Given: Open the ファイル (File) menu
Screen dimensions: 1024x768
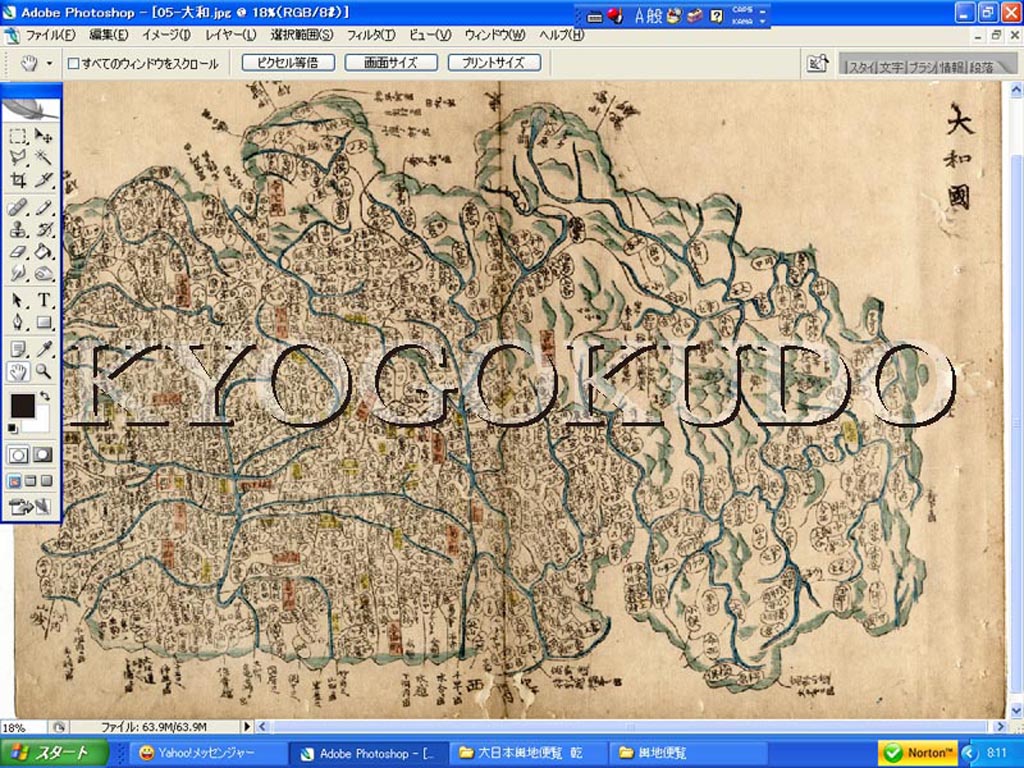Looking at the screenshot, I should coord(50,35).
